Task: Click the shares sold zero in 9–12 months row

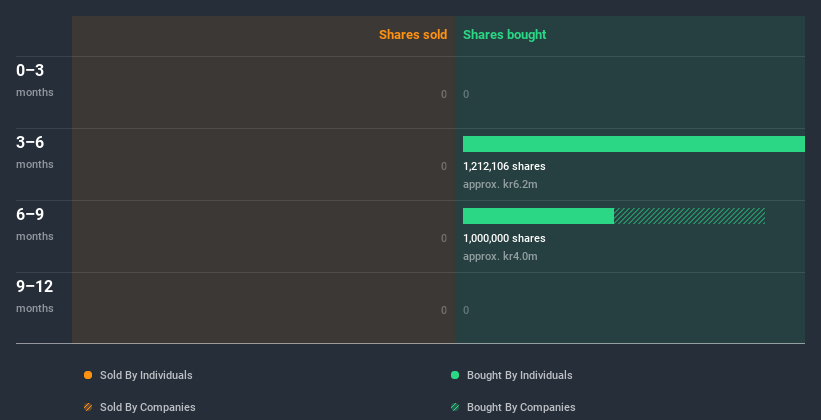Action: 444,310
